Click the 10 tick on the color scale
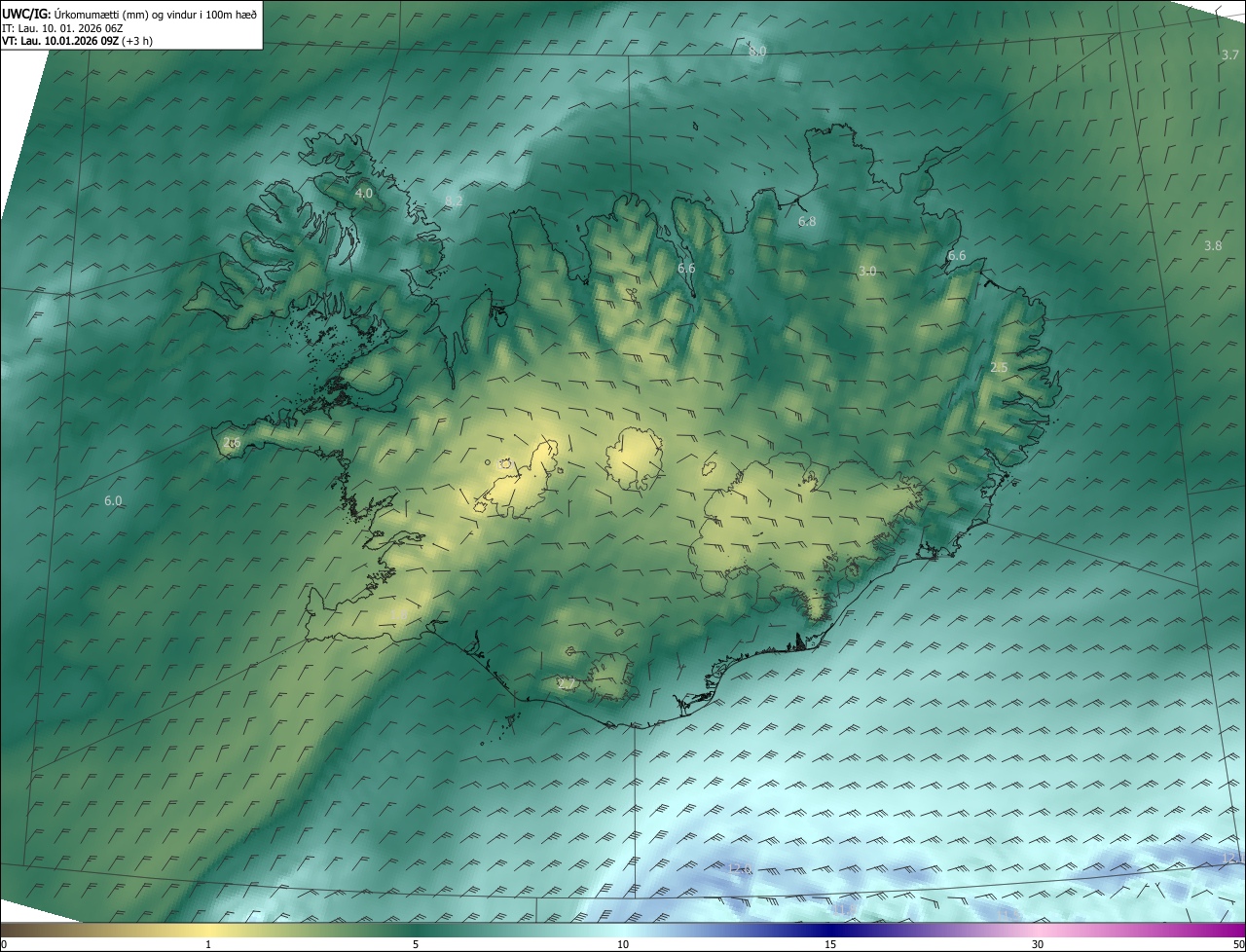The height and width of the screenshot is (952, 1246). pos(623,944)
